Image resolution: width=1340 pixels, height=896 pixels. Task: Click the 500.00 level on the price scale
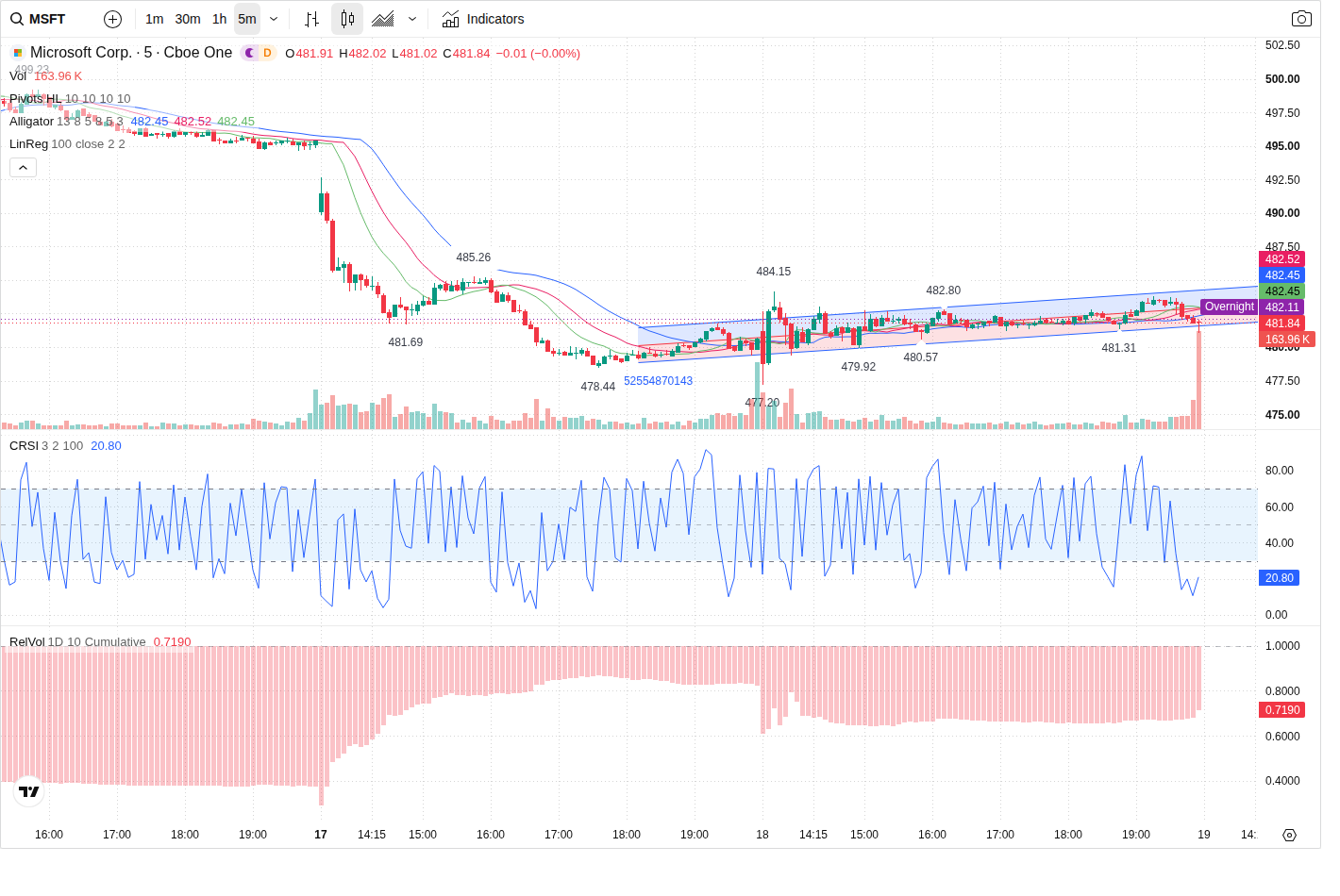tap(1282, 79)
